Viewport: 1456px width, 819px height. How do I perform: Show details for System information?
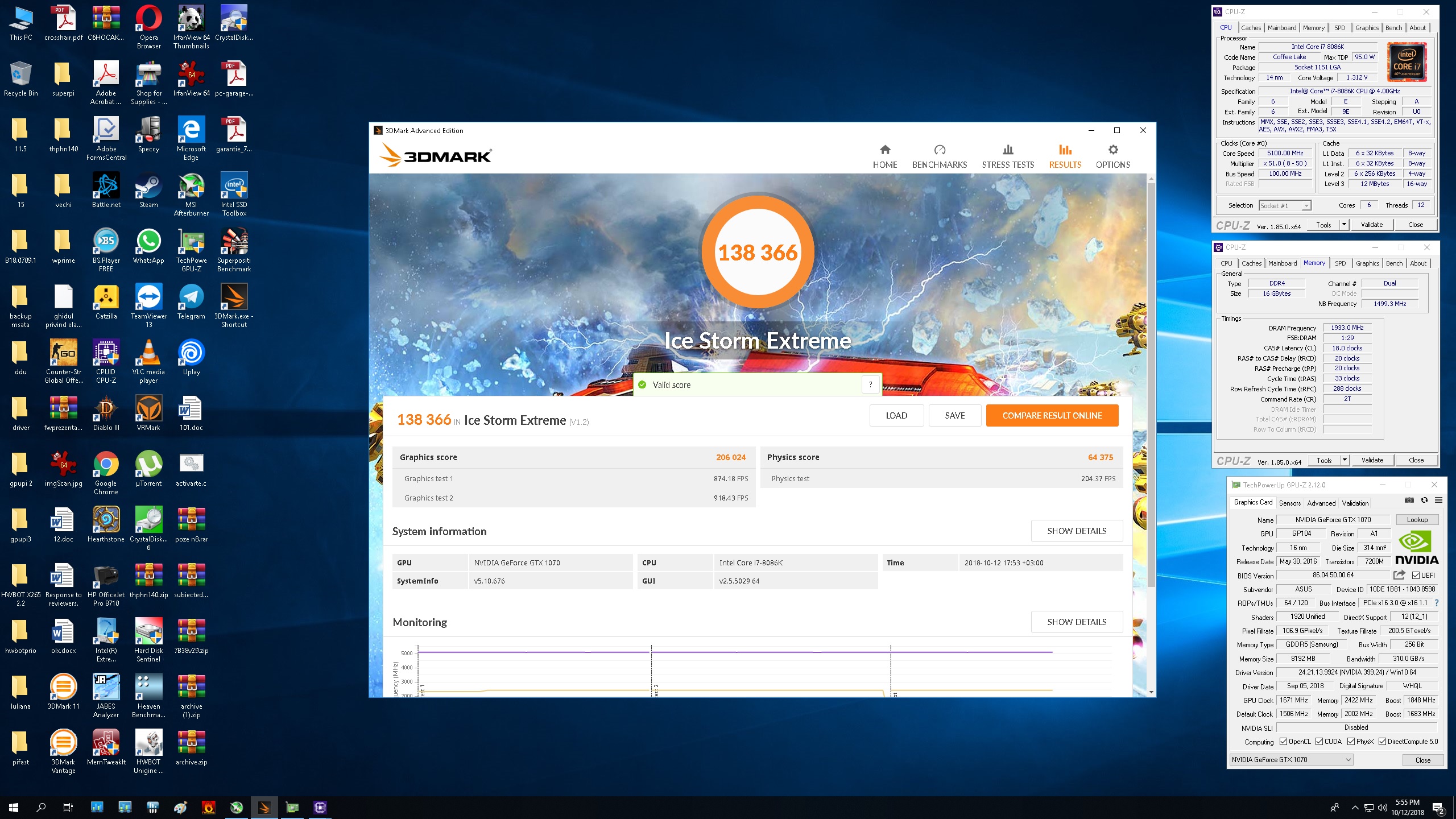pos(1077,531)
